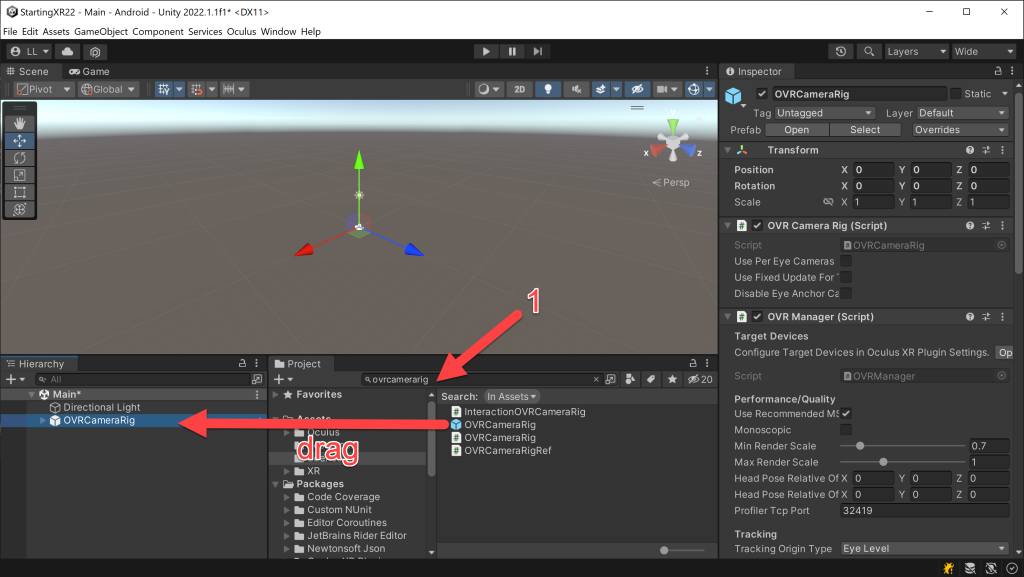This screenshot has height=577, width=1024.
Task: Toggle scene audio mute
Action: pyautogui.click(x=576, y=89)
